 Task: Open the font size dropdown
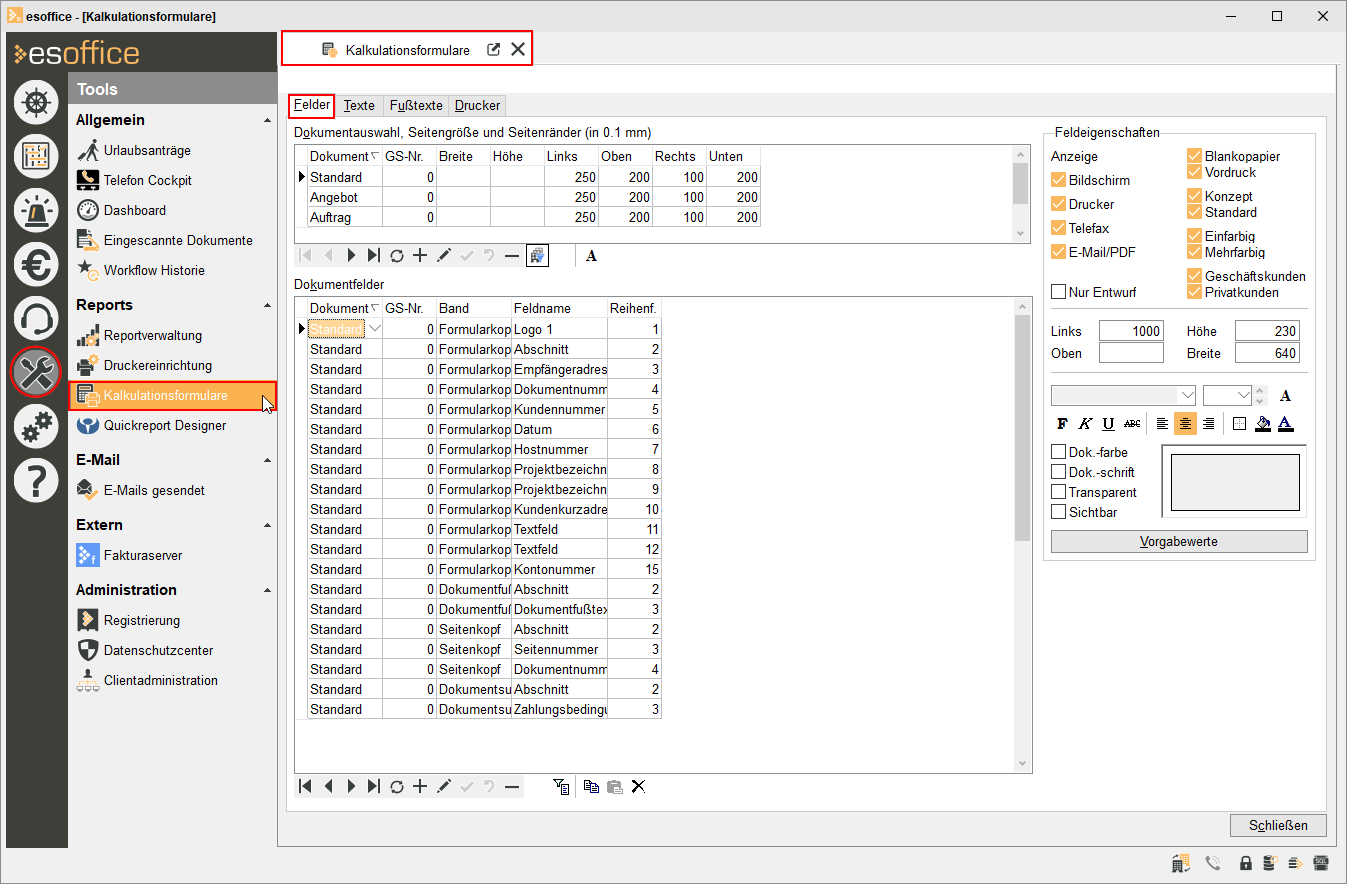click(1243, 395)
